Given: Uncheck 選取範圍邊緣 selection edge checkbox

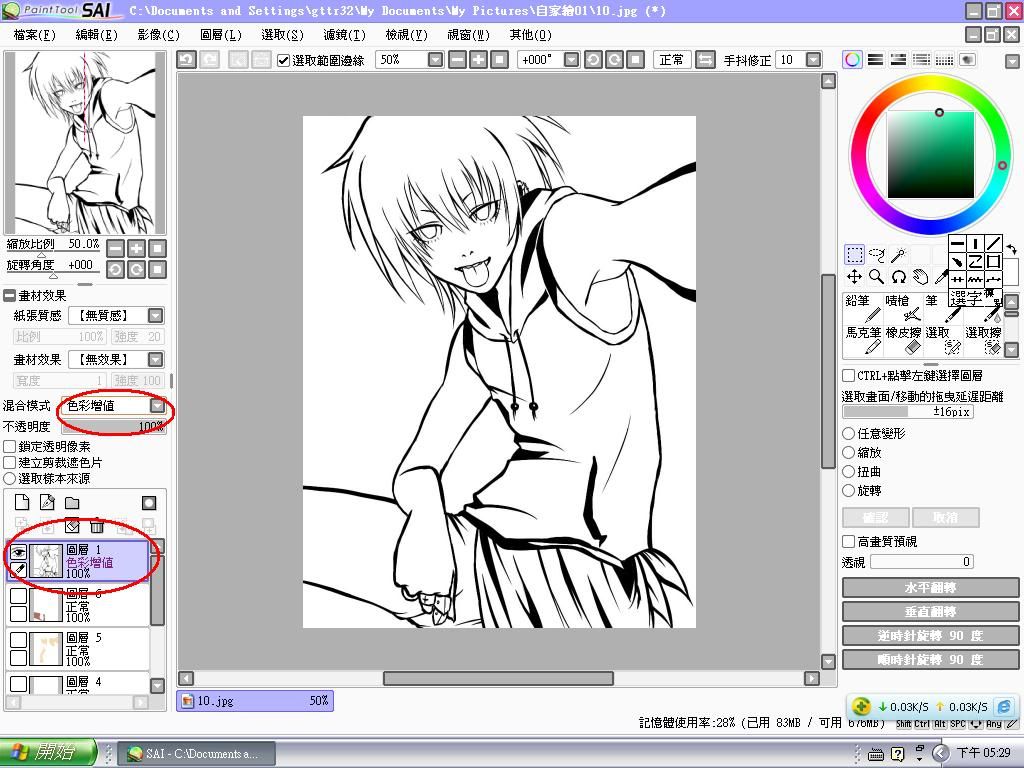Looking at the screenshot, I should (x=283, y=61).
